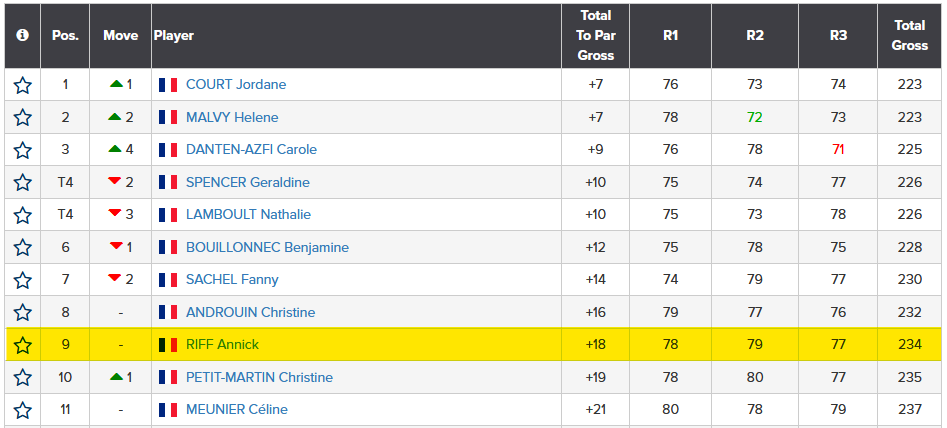The image size is (947, 428).
Task: Click red 71 score for DANTEN-AZFI R3
Action: coord(838,150)
